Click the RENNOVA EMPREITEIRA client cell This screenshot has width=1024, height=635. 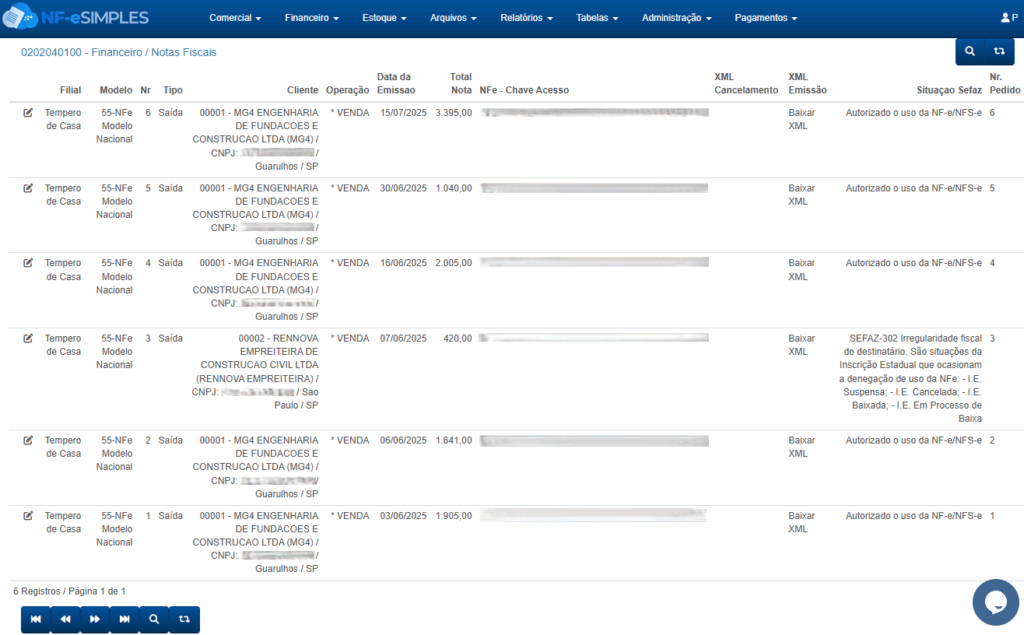(255, 372)
